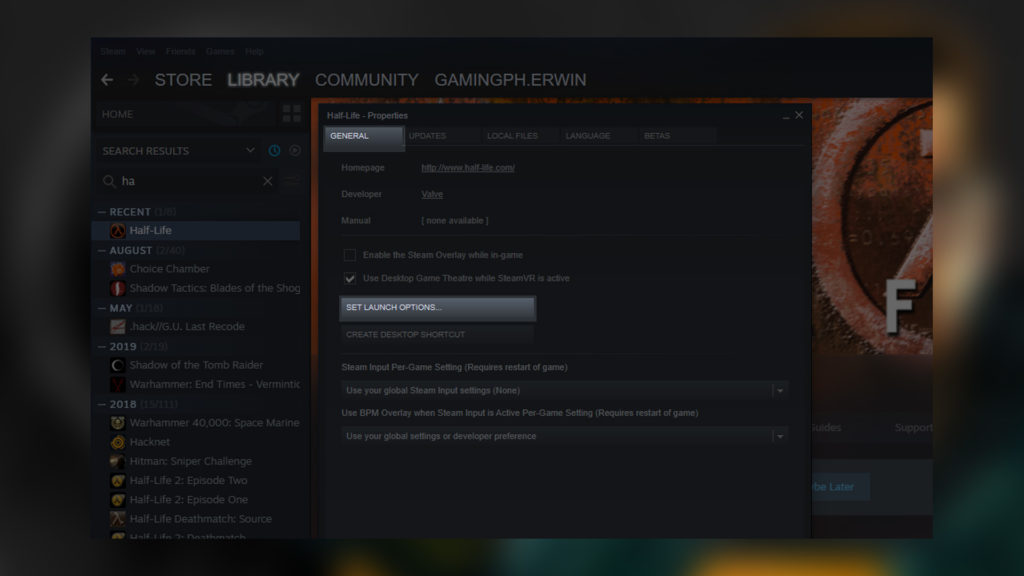Click Half-Life 2: Episode One icon
This screenshot has width=1024, height=576.
(118, 500)
